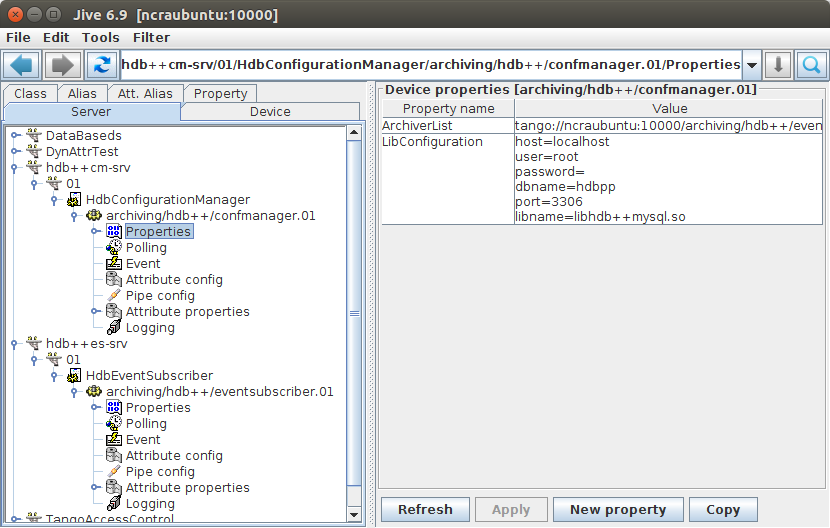Click the Event icon under confmanager.01

point(114,263)
